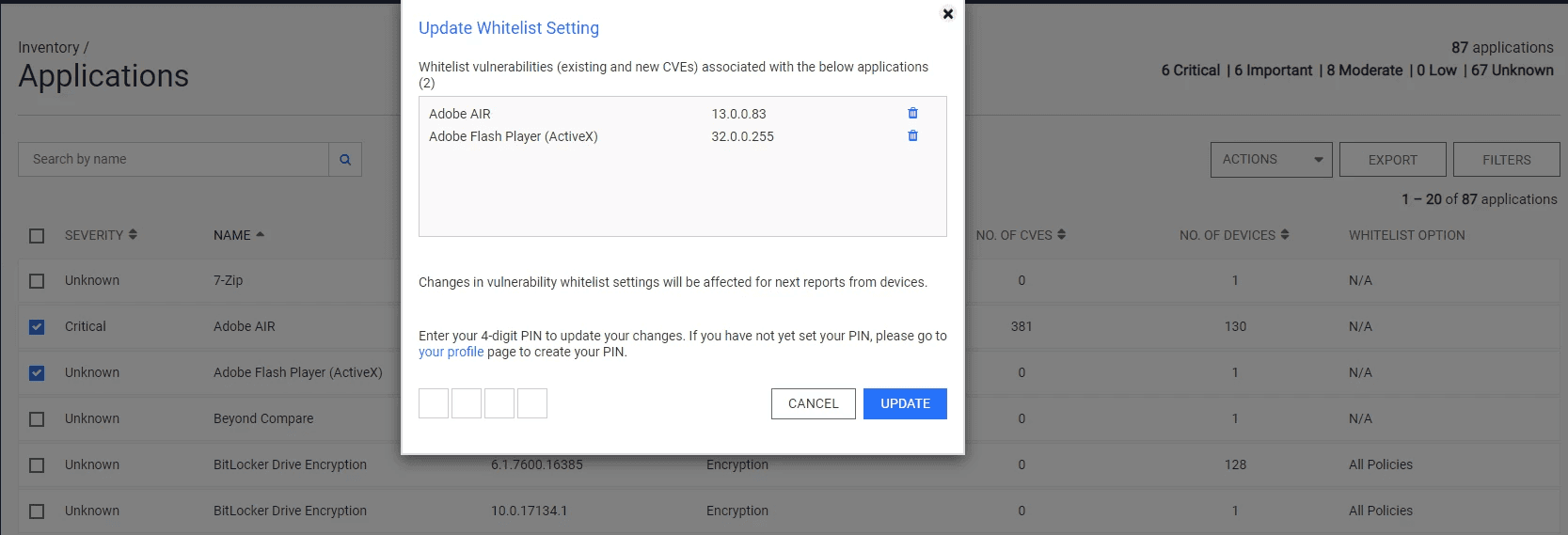
Task: Open the 'your profile' link
Action: point(451,352)
